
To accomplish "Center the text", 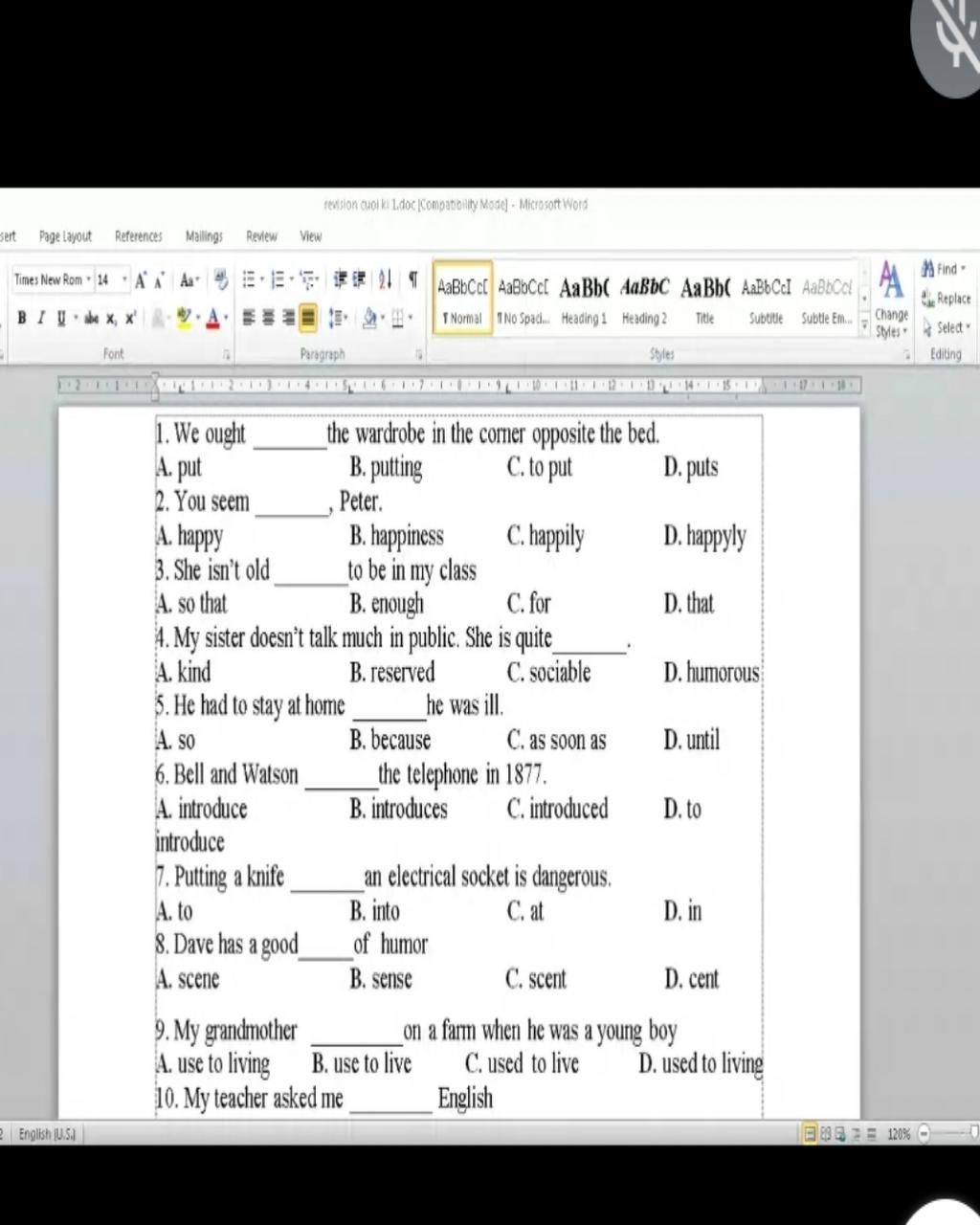I will pos(268,318).
